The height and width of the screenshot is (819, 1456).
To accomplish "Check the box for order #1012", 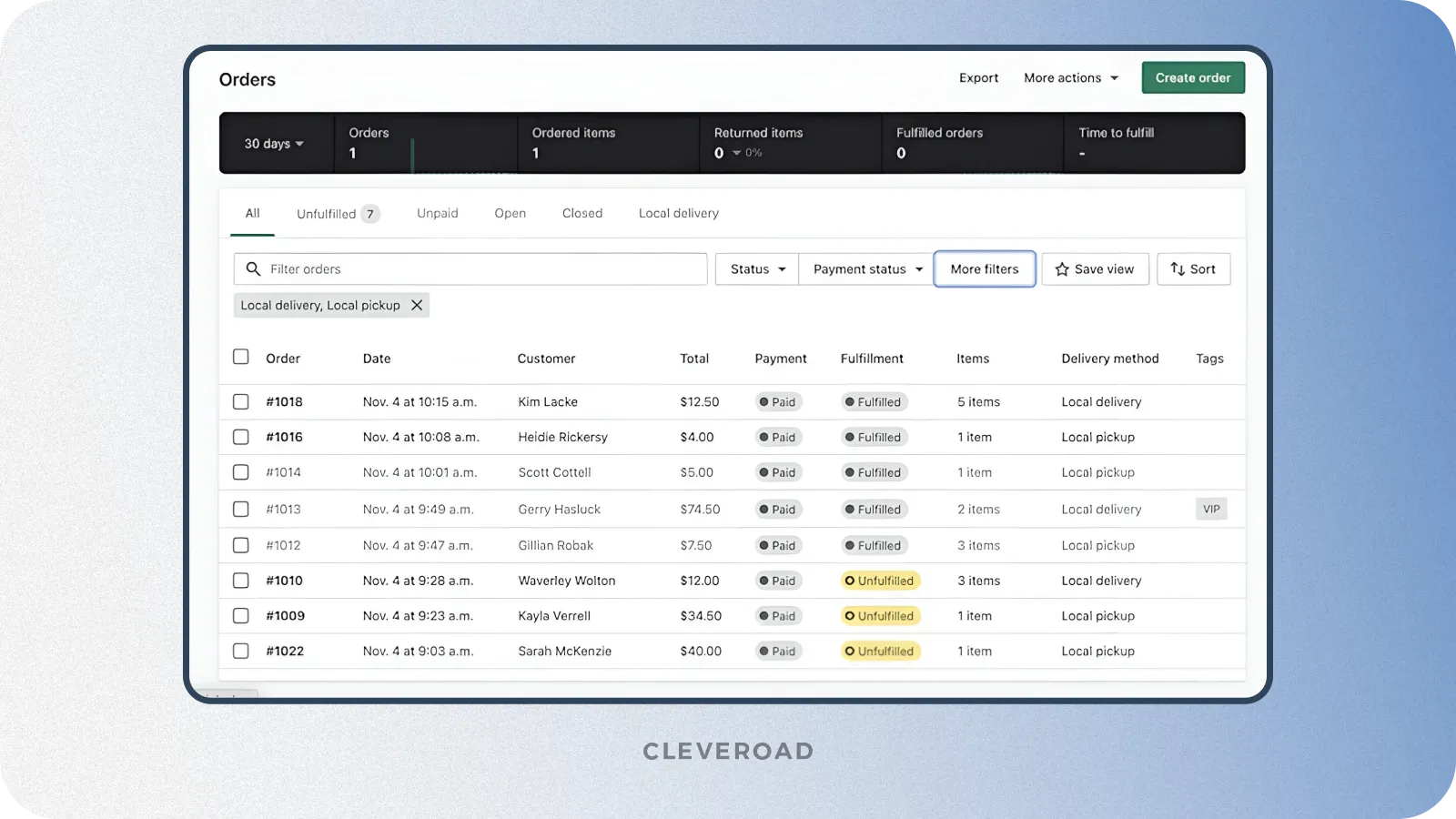I will click(x=241, y=545).
